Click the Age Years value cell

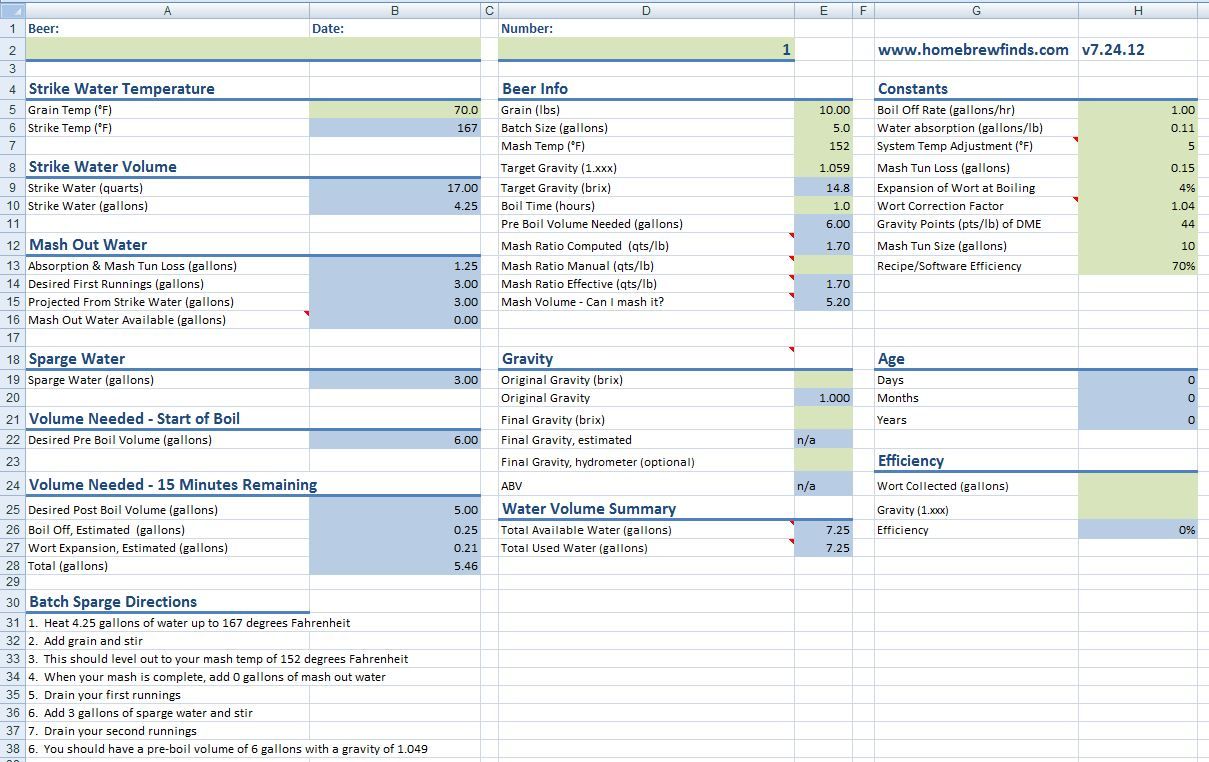coord(1138,420)
